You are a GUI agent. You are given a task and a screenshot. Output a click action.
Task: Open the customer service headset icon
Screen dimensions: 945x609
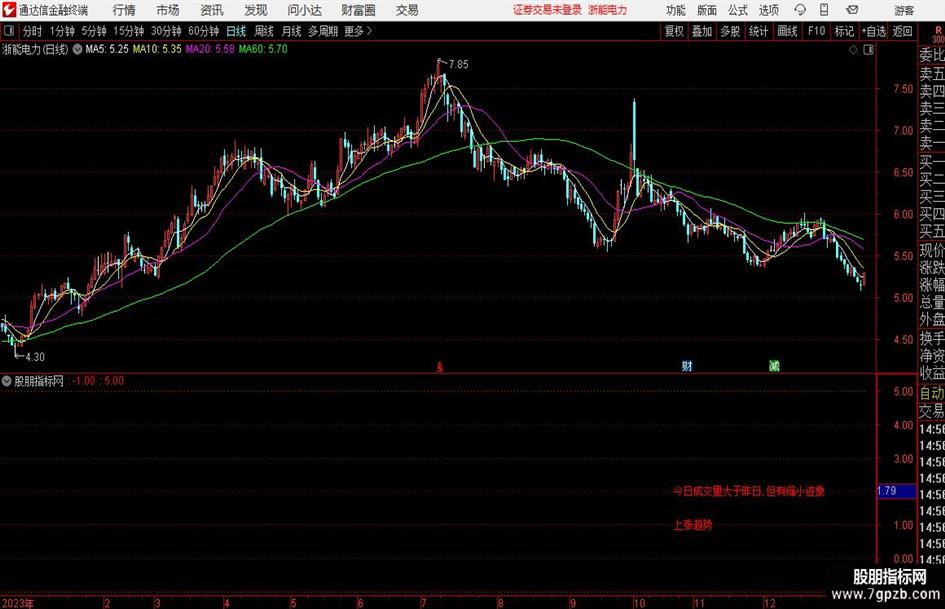point(800,10)
